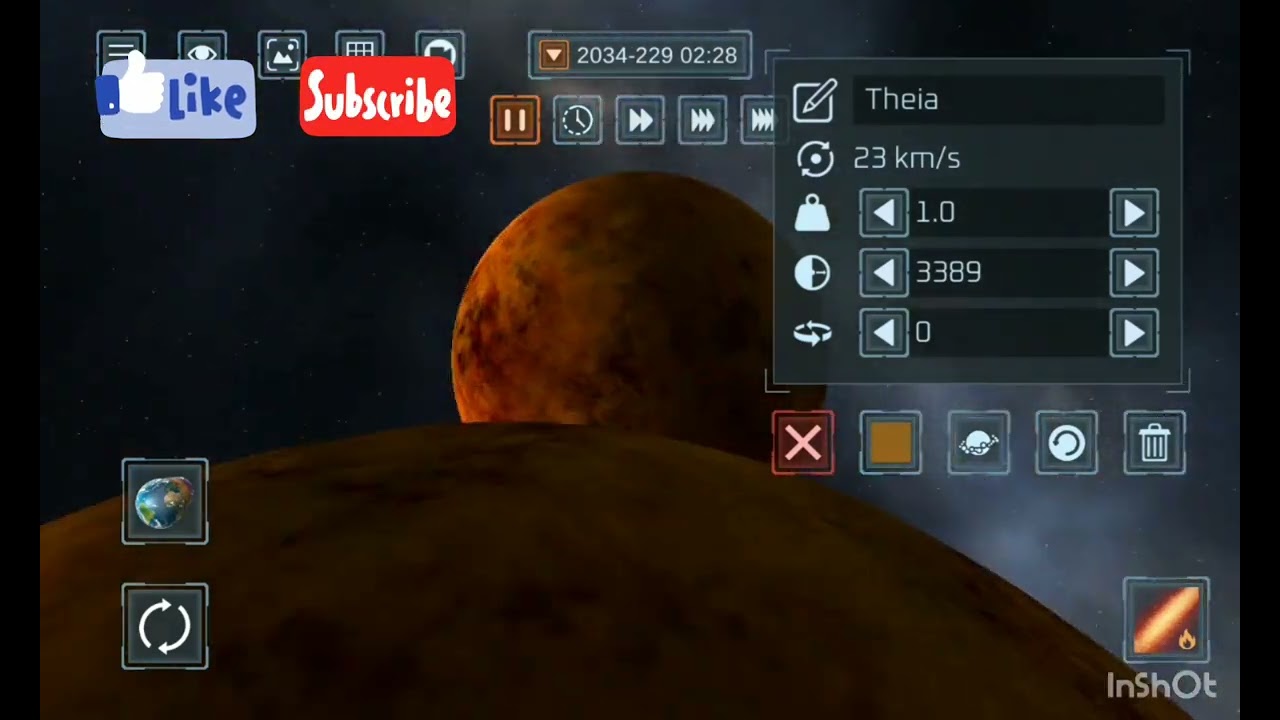This screenshot has width=1280, height=720.
Task: Select the radius pie-circle icon
Action: coord(812,273)
